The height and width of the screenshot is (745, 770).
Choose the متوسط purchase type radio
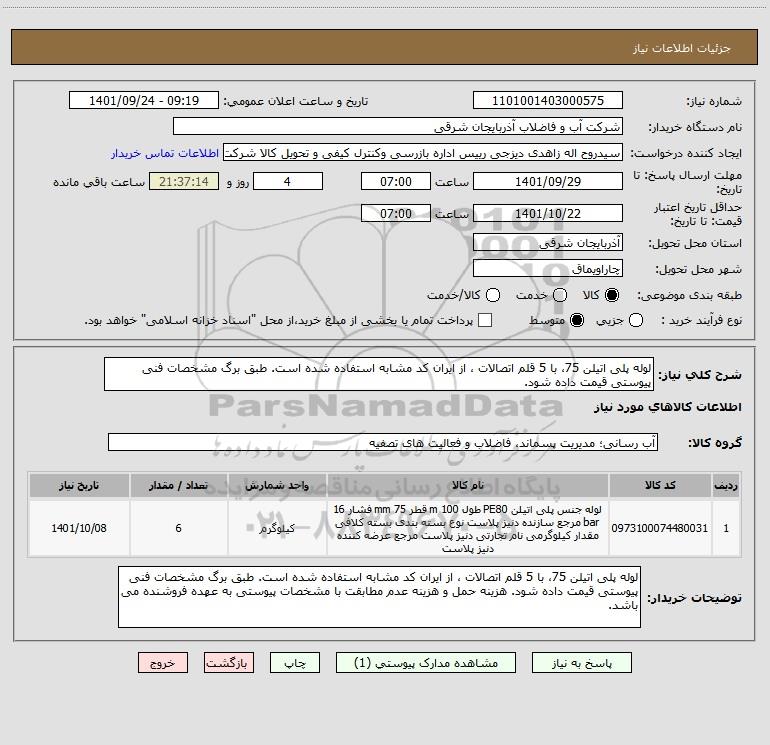pyautogui.click(x=577, y=320)
